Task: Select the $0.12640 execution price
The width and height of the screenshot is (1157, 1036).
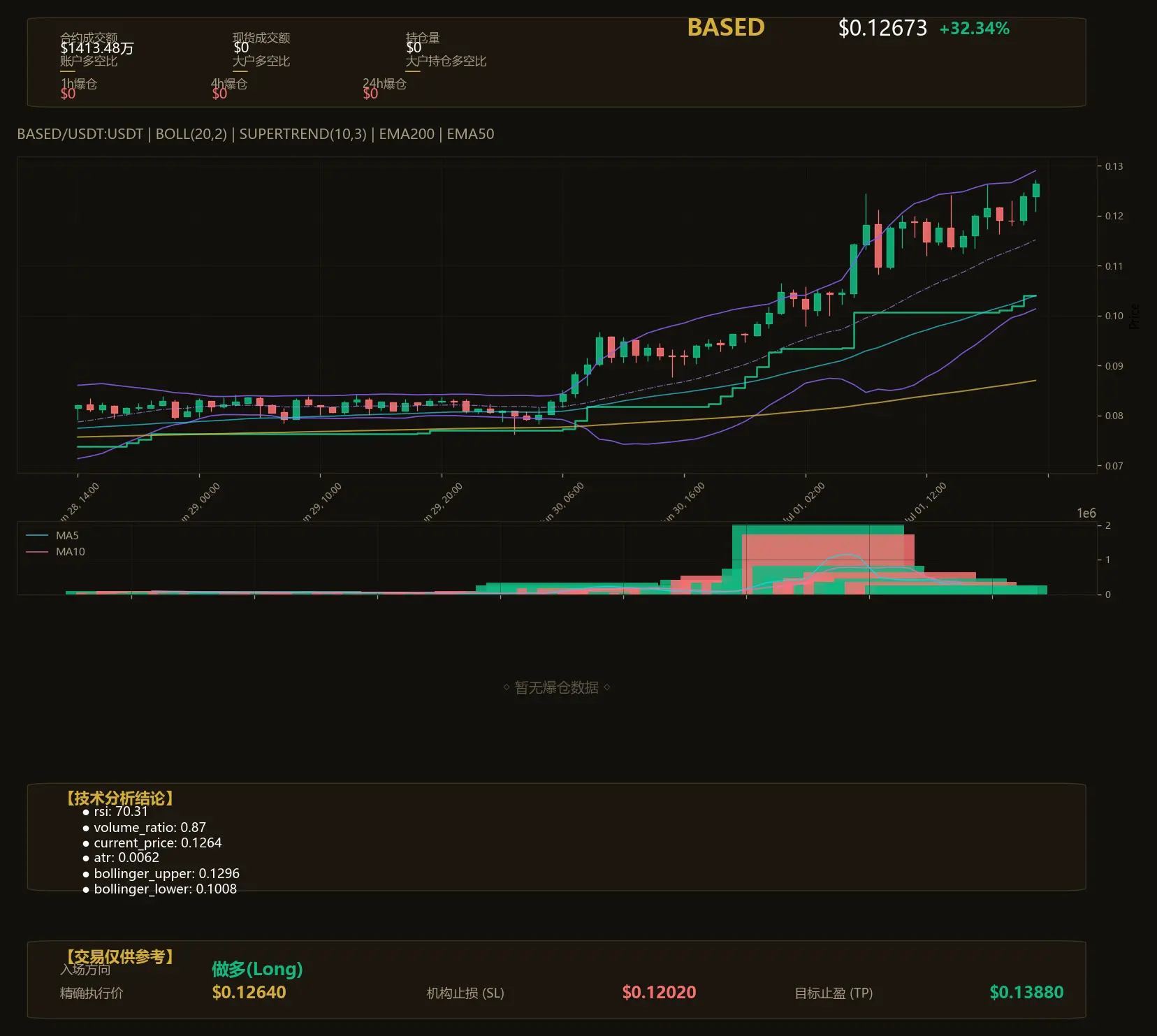Action: coord(249,992)
